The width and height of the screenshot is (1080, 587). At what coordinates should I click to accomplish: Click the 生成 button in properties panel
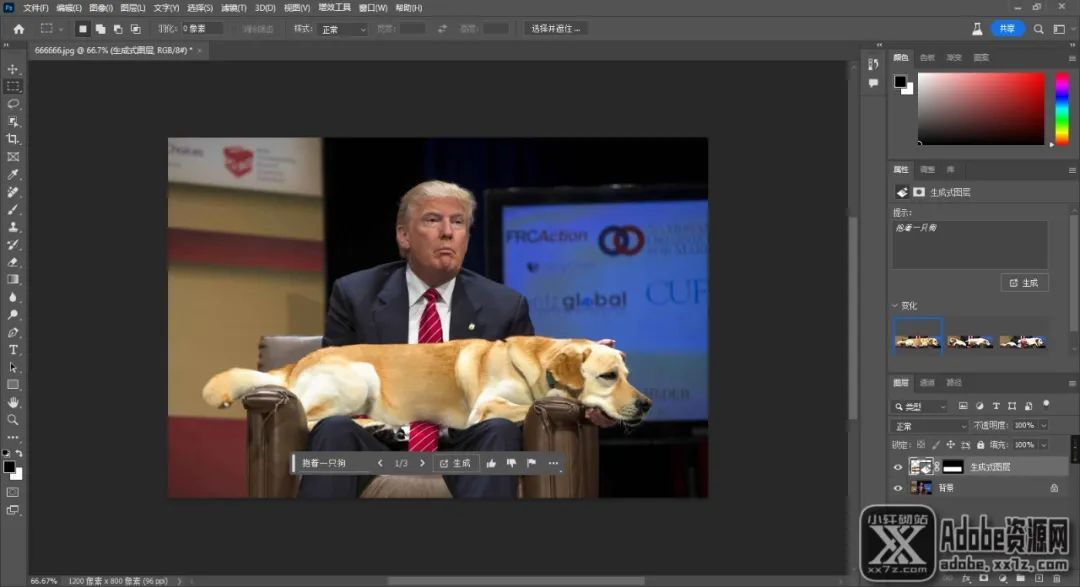point(1024,283)
